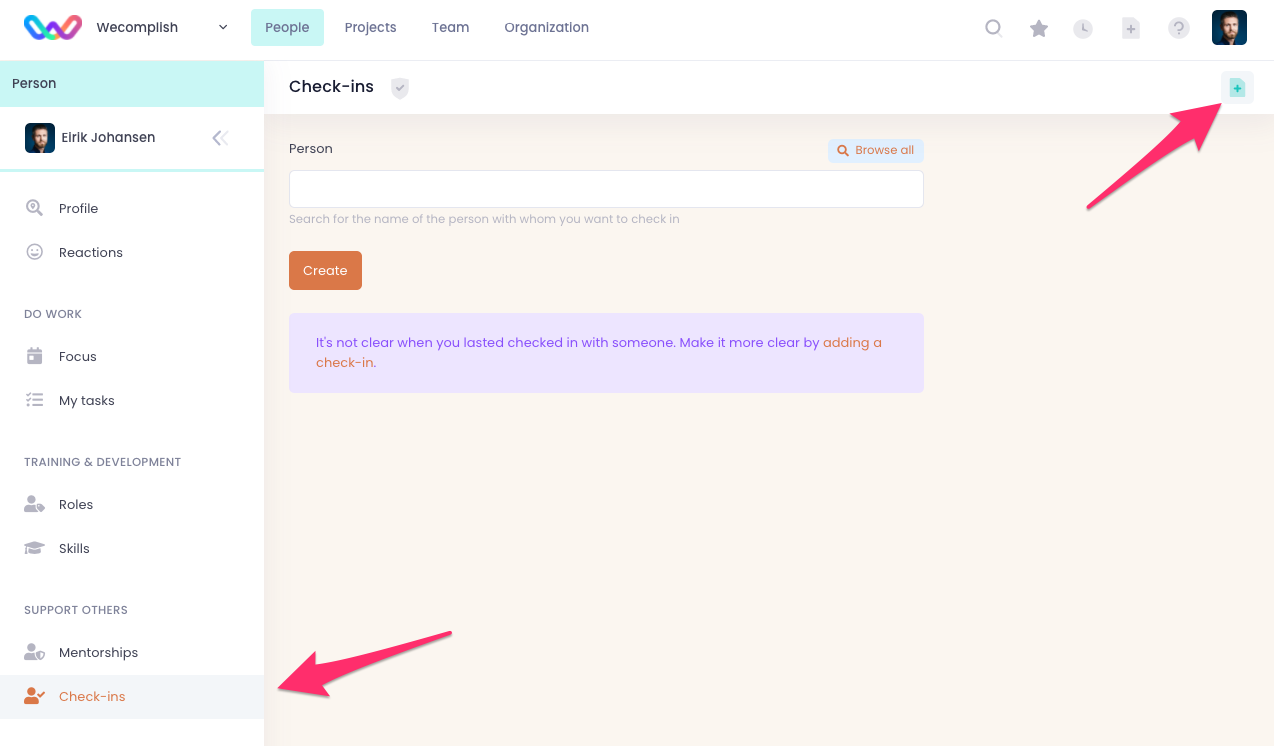Viewport: 1274px width, 746px height.
Task: Click the Browse all button
Action: coord(876,150)
